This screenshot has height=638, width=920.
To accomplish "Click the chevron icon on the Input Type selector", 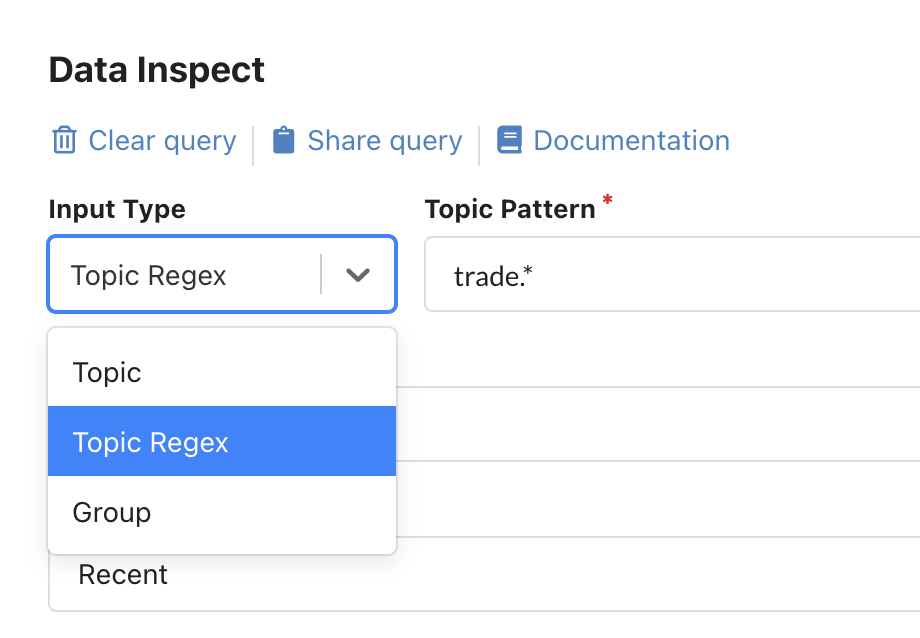I will 358,274.
